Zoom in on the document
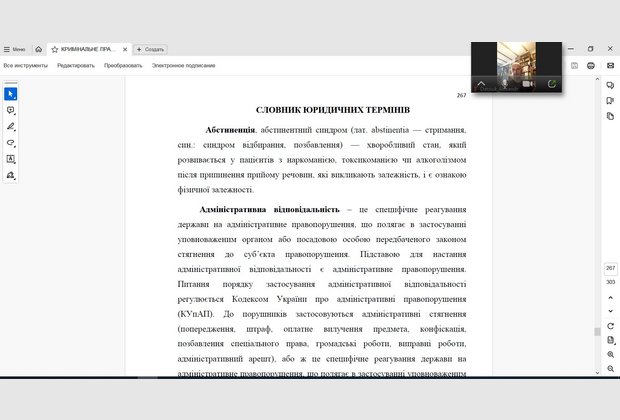 610,355
